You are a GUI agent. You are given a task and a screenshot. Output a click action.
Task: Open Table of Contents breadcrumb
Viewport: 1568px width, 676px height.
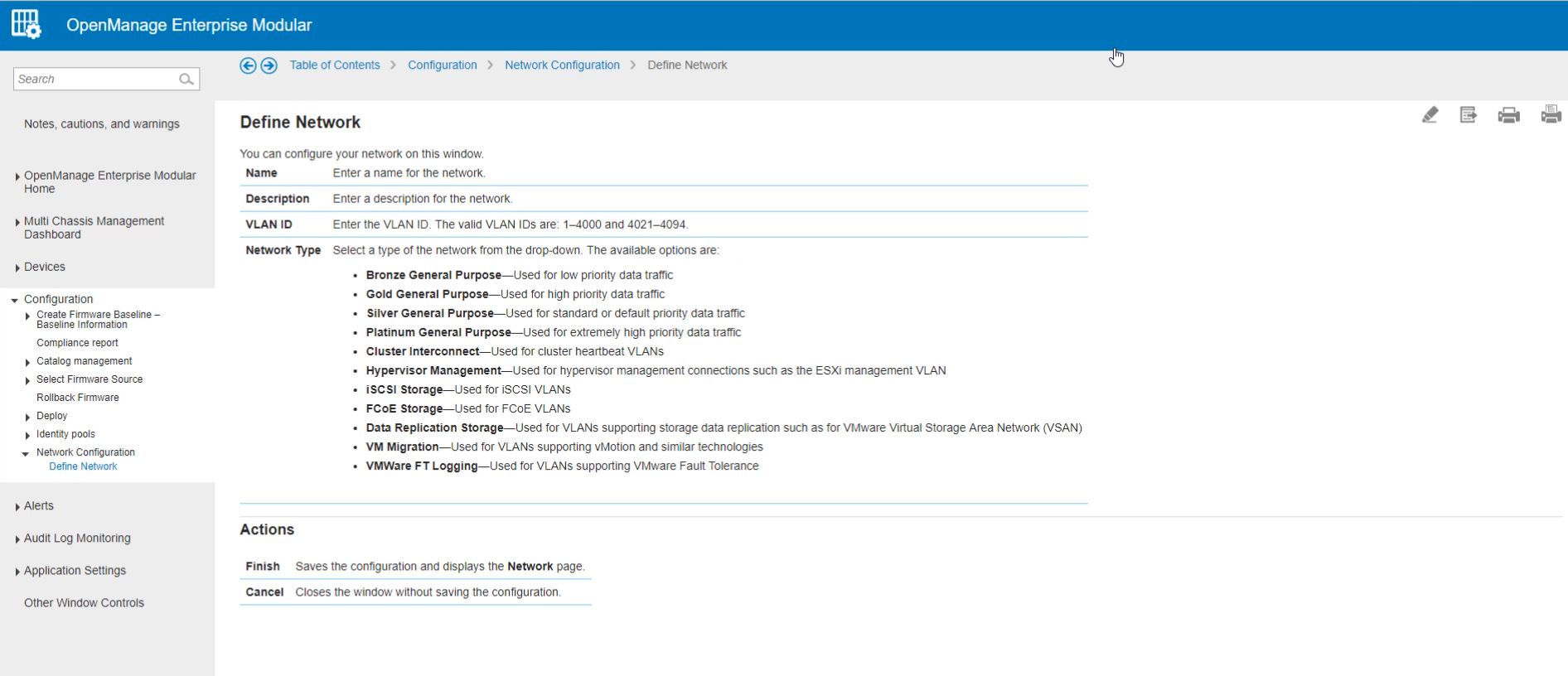tap(334, 65)
